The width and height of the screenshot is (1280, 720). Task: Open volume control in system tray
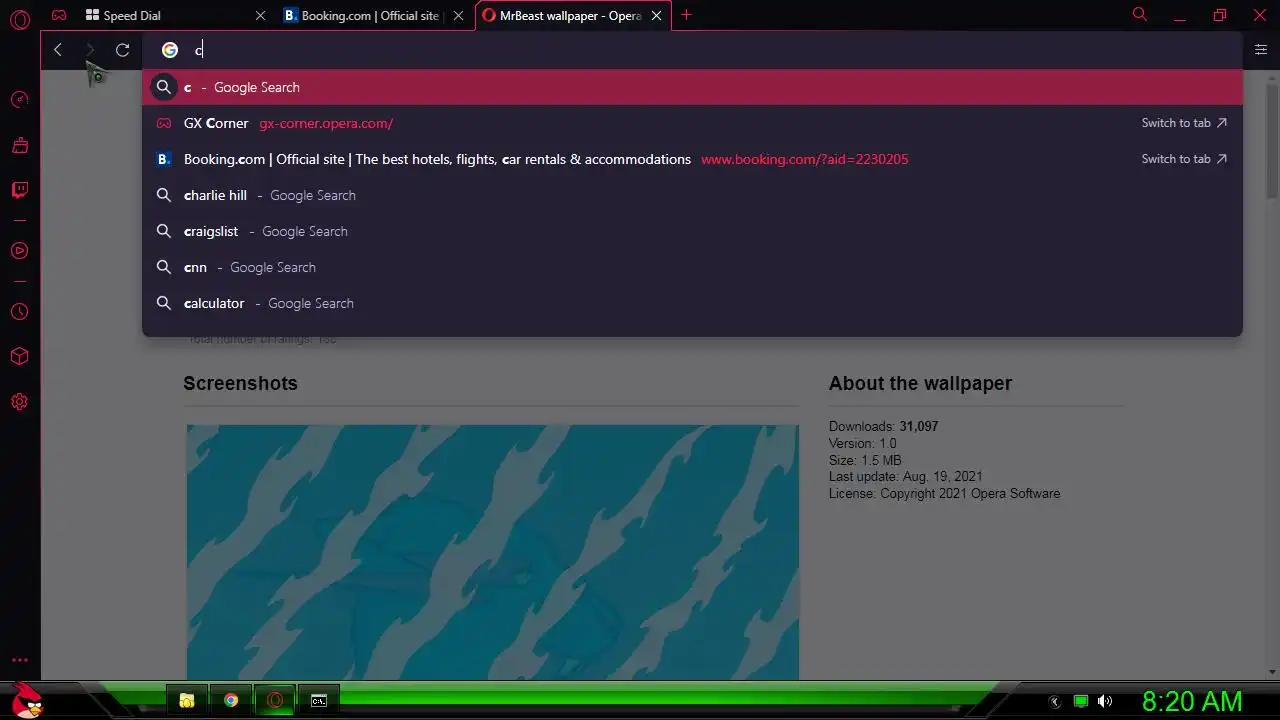click(1104, 701)
